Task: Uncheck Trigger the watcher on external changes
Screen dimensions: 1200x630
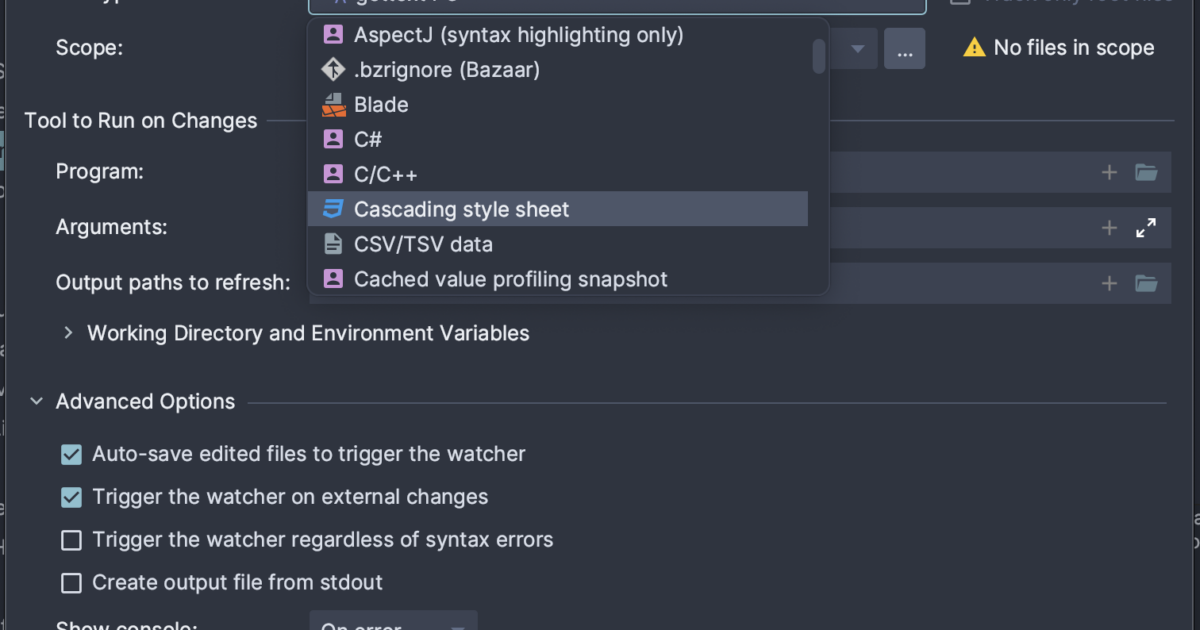Action: pos(71,497)
